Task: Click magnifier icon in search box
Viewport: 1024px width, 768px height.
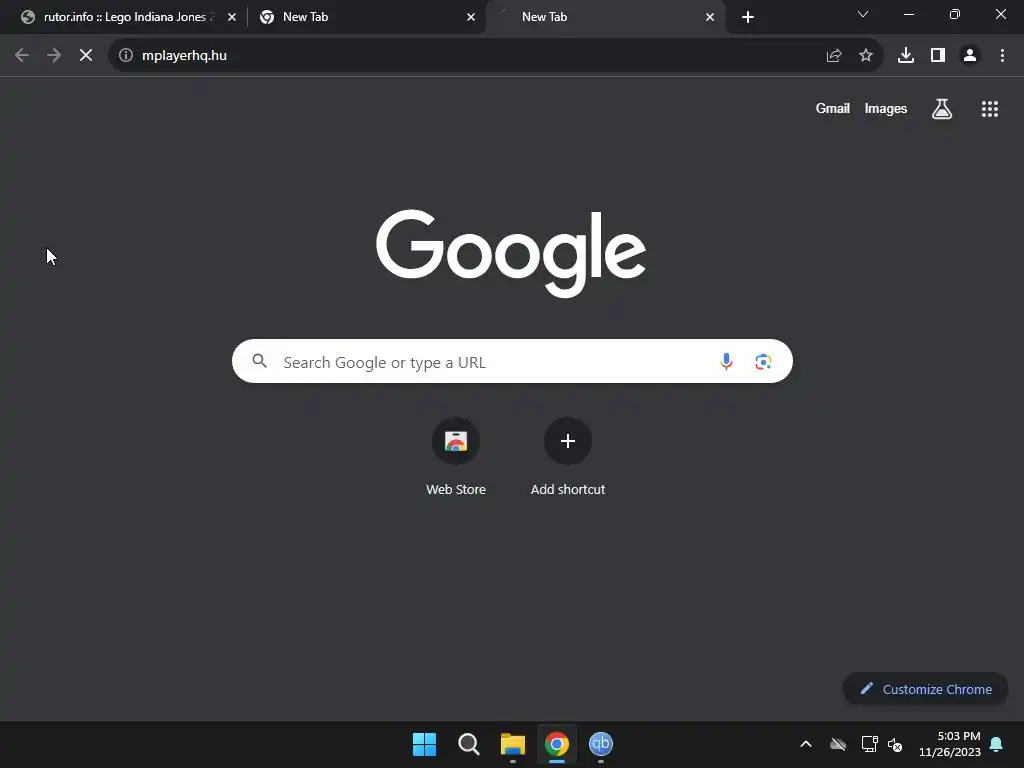Action: pyautogui.click(x=260, y=360)
